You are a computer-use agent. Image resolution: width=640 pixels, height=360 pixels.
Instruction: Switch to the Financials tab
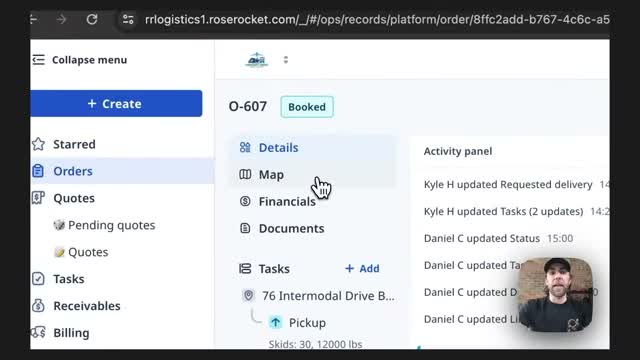click(287, 201)
